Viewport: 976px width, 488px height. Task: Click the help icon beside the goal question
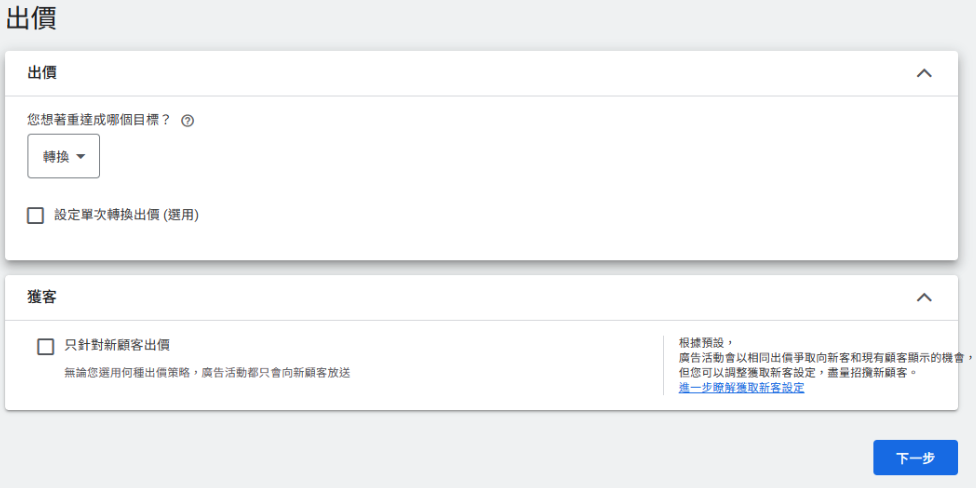click(x=187, y=120)
